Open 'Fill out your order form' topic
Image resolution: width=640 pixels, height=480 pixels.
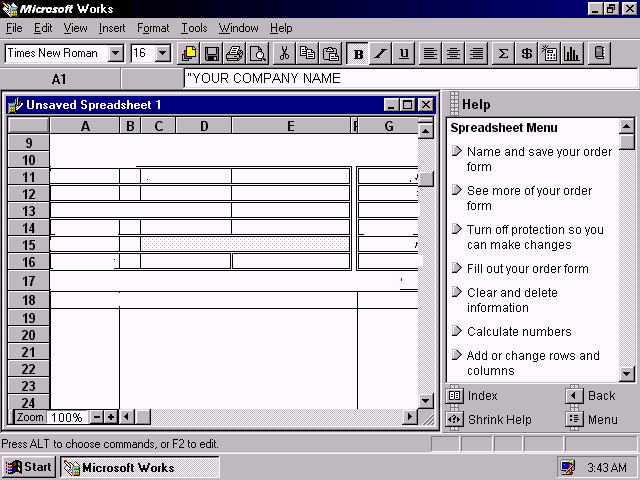coord(527,269)
